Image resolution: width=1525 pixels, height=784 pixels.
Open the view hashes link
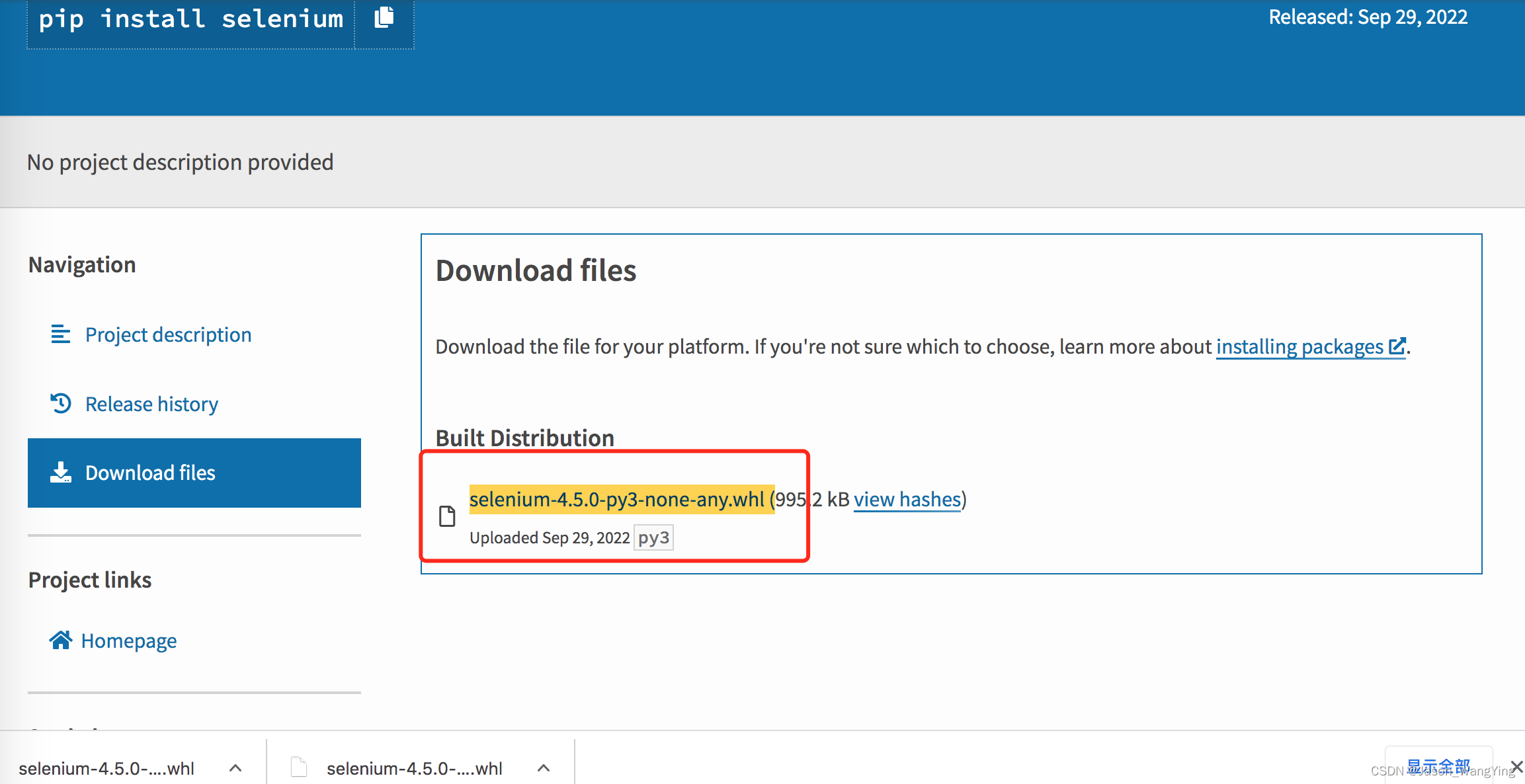point(907,499)
